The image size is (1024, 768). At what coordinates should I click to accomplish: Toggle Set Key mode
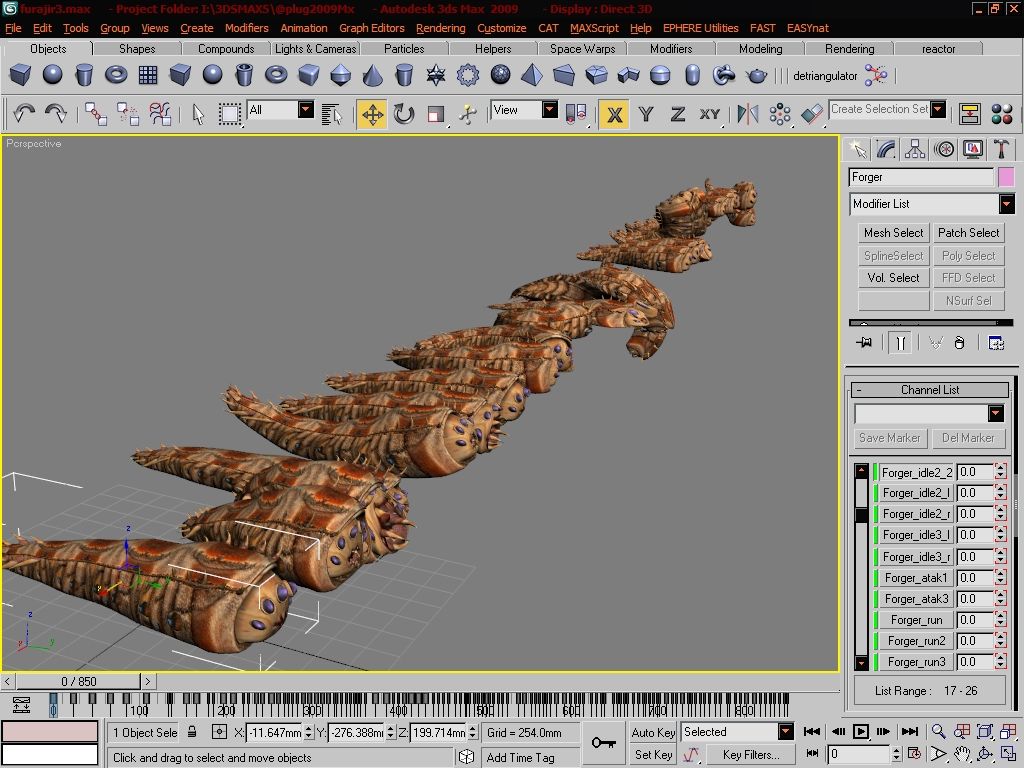coord(653,754)
